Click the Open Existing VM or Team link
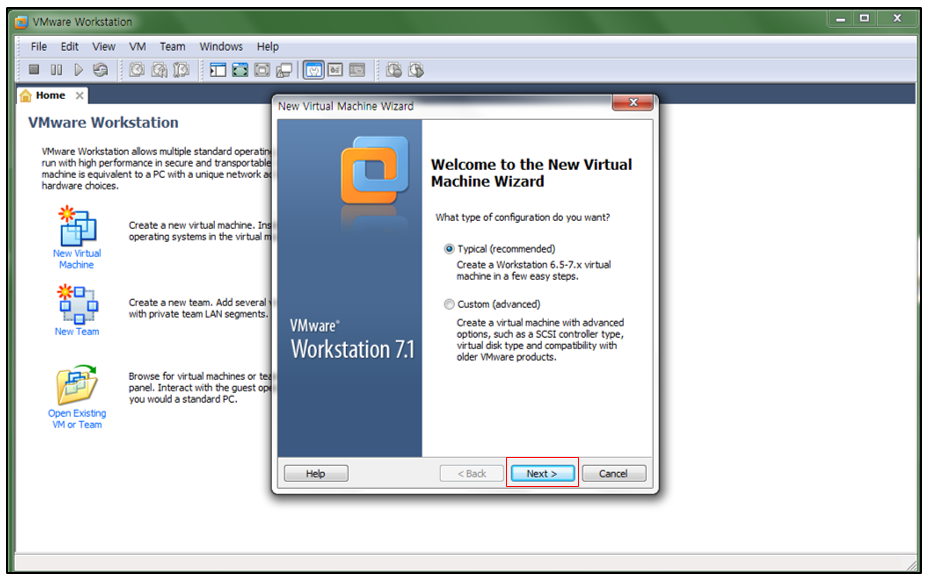 tap(77, 419)
